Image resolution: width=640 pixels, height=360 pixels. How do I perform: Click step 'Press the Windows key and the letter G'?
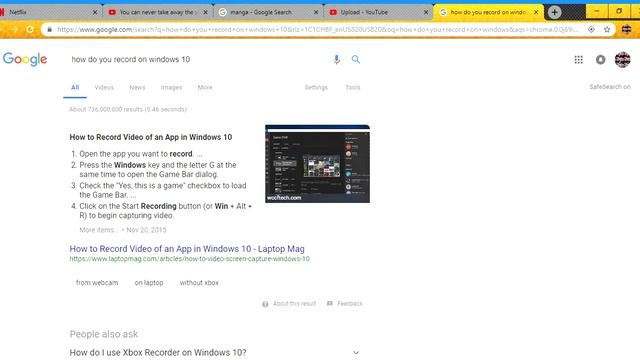(x=158, y=169)
